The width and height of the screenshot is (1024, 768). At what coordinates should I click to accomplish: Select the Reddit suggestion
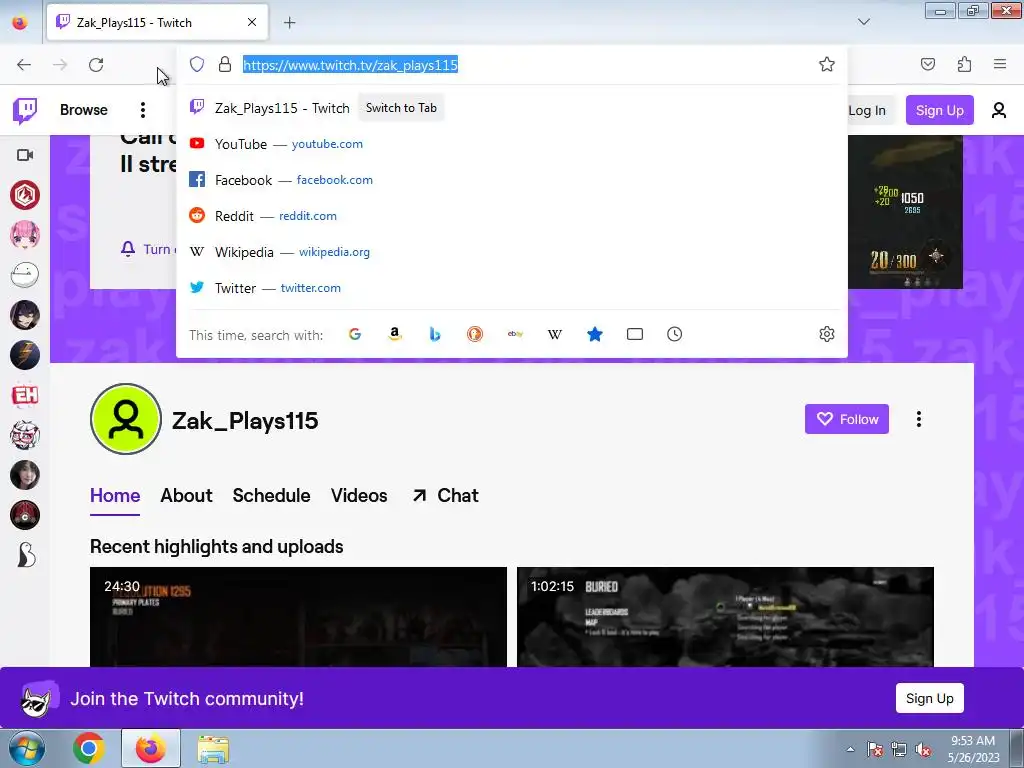coord(511,216)
